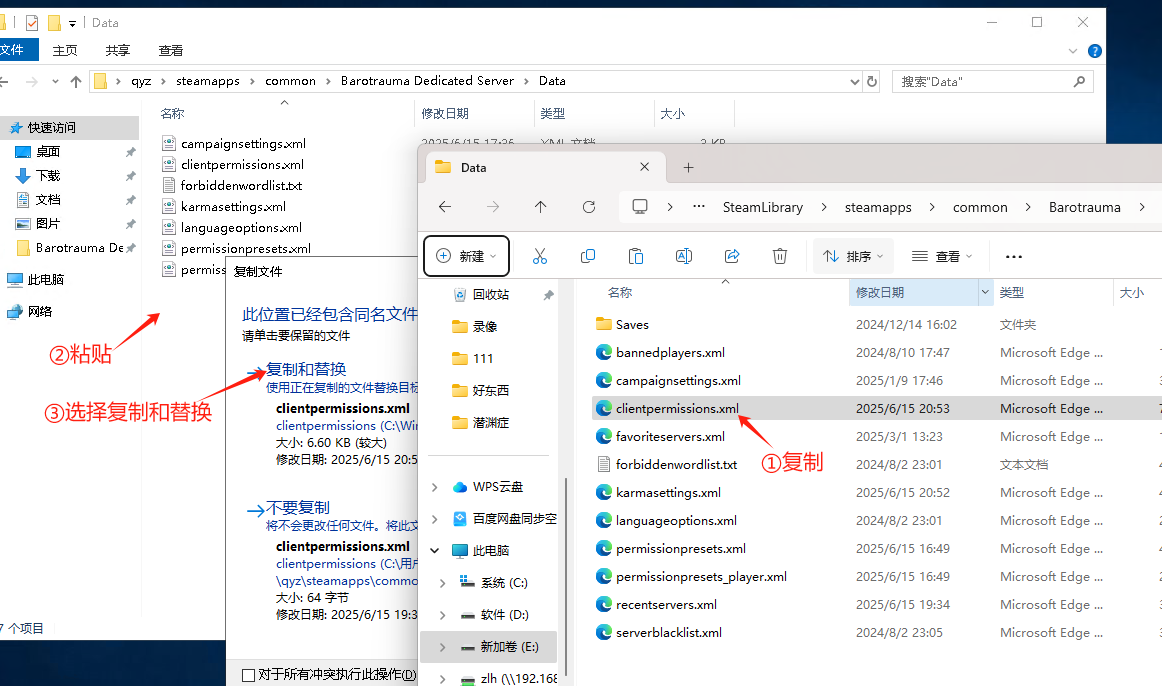Image resolution: width=1162 pixels, height=686 pixels.
Task: Expand the WPS云盘 tree node
Action: 435,487
